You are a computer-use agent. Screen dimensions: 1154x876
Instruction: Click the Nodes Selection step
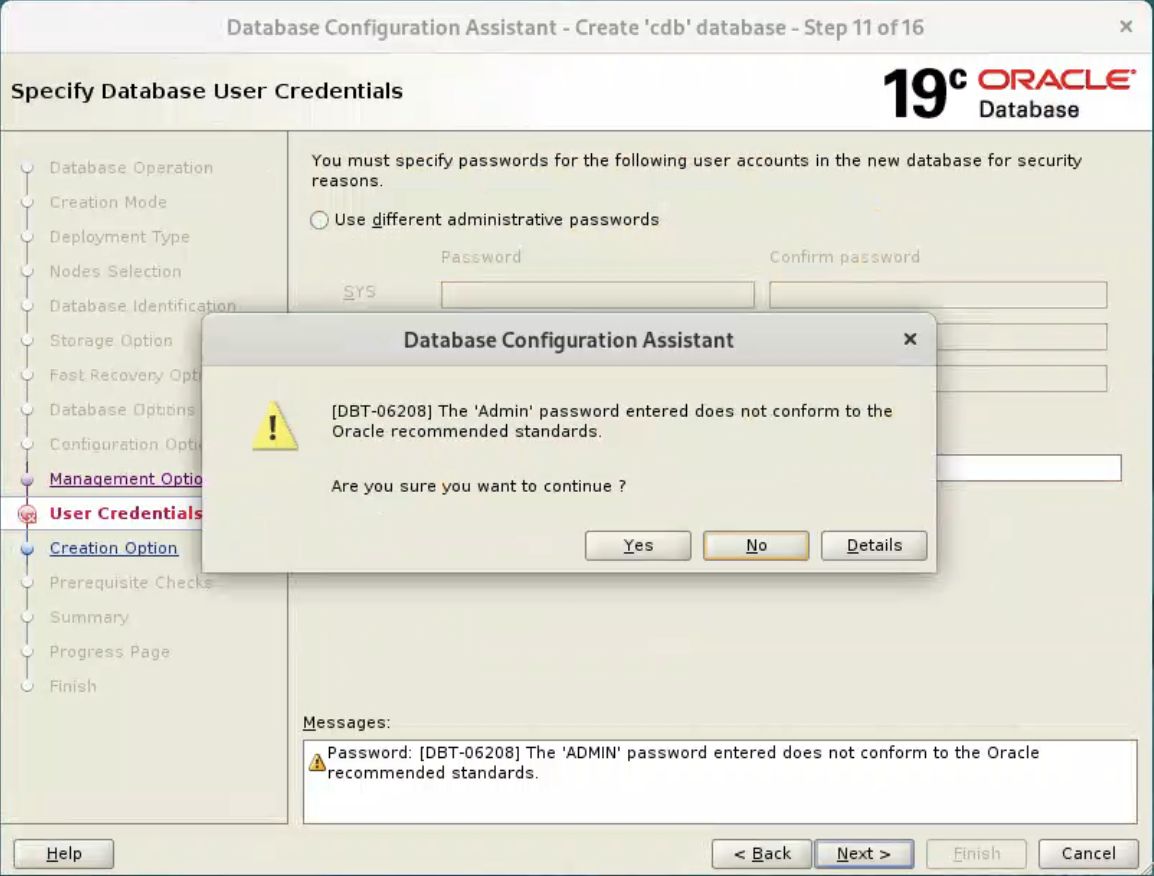click(115, 271)
